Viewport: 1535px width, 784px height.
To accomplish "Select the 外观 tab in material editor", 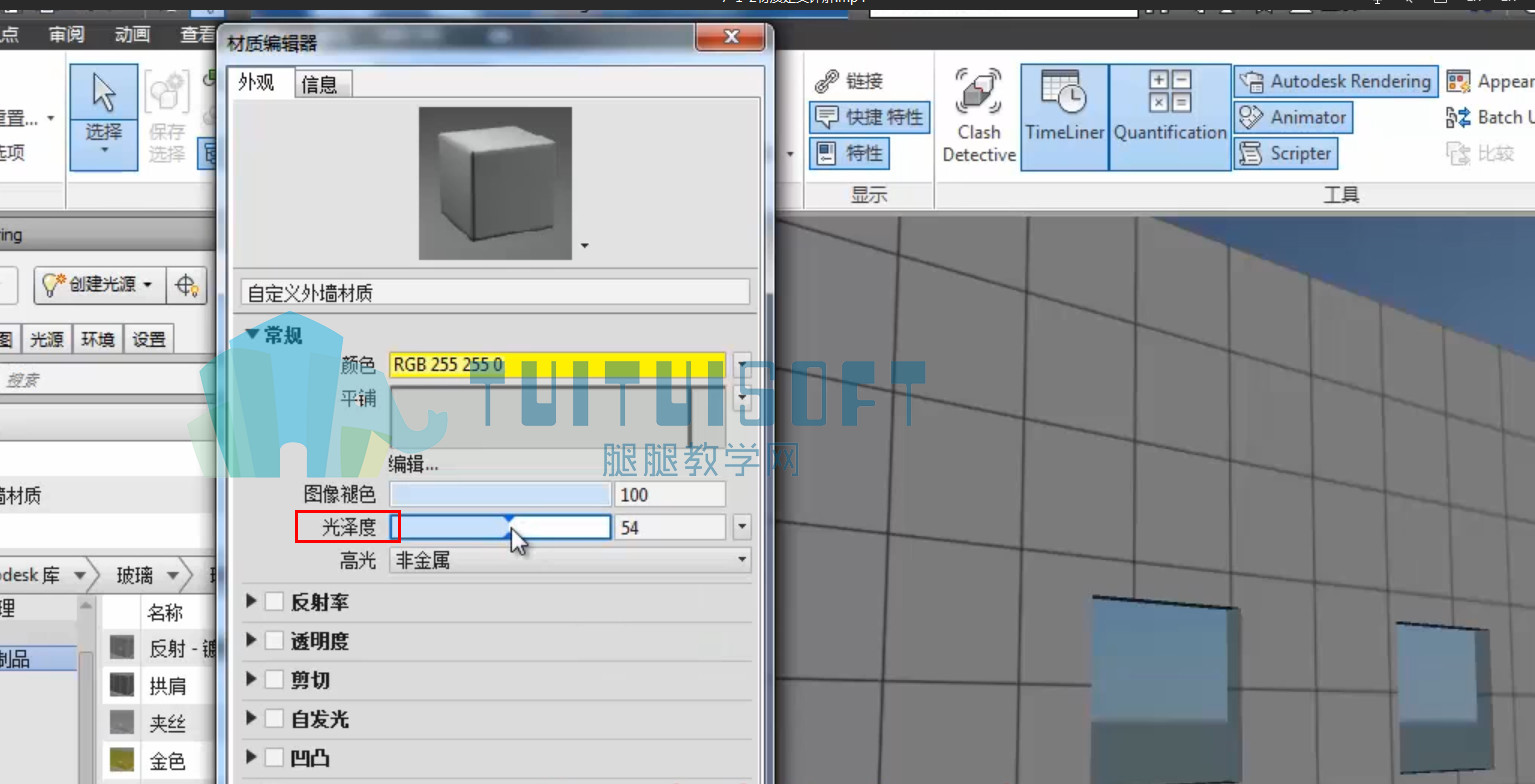I will pyautogui.click(x=256, y=82).
